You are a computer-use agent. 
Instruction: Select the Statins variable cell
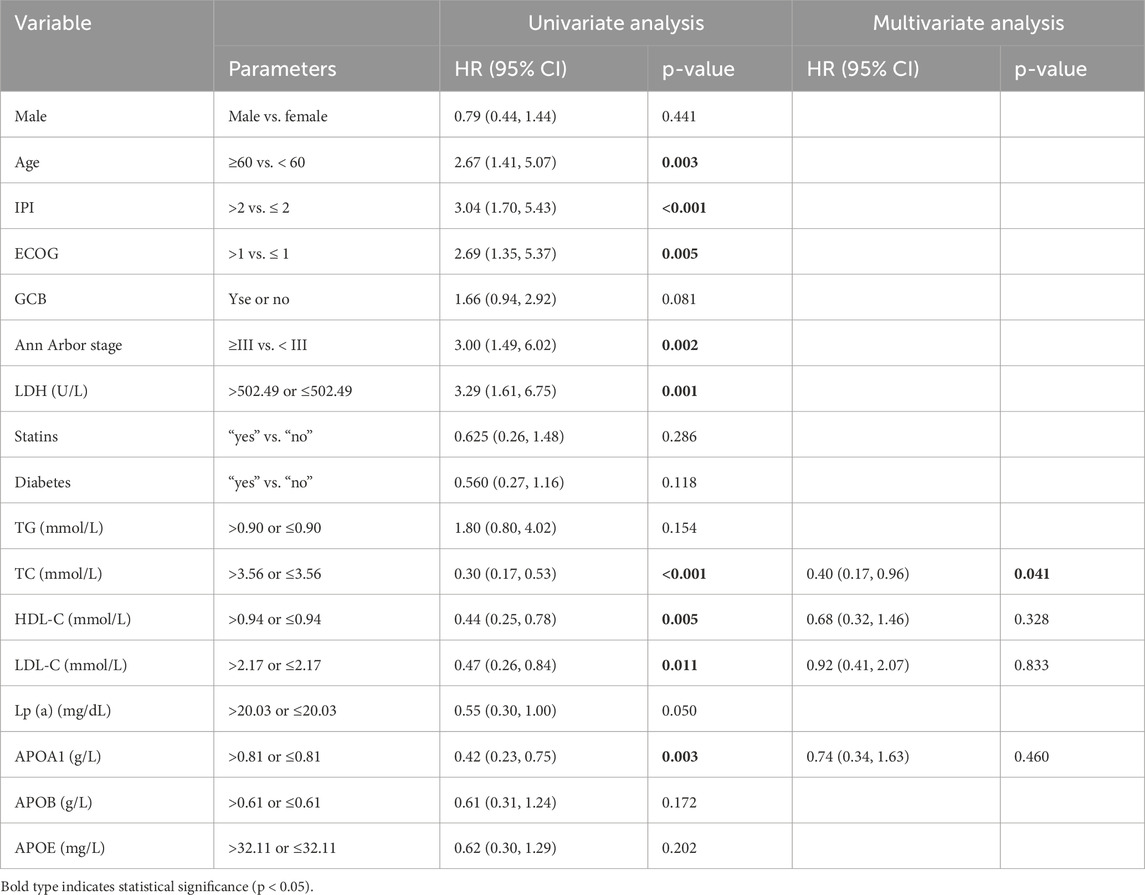tap(35, 435)
